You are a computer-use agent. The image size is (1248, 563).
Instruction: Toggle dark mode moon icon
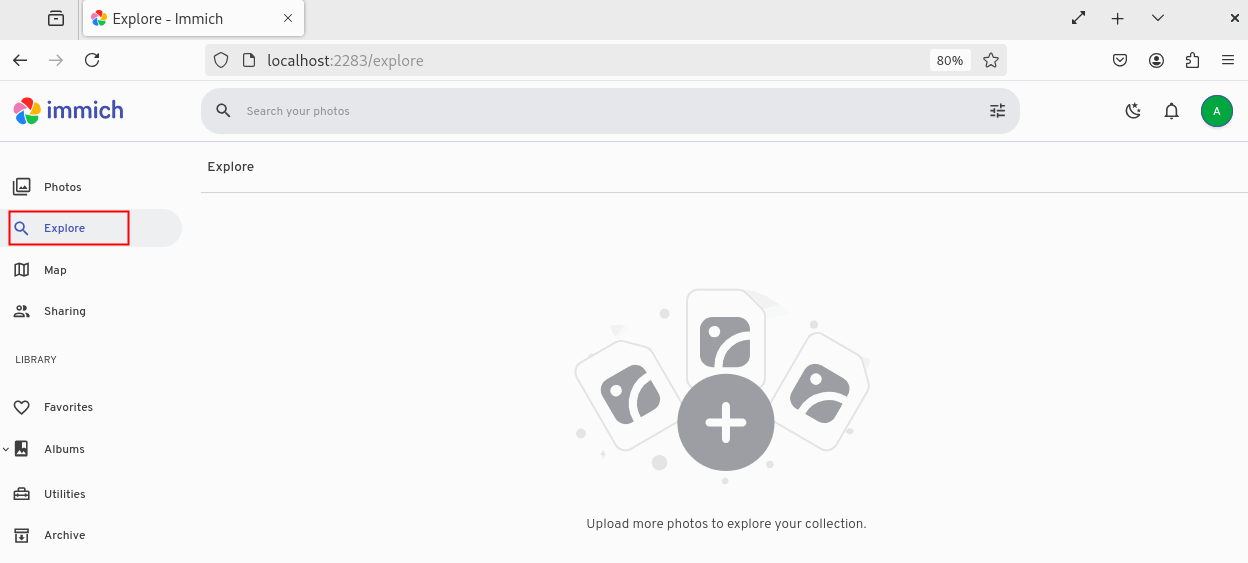1133,111
